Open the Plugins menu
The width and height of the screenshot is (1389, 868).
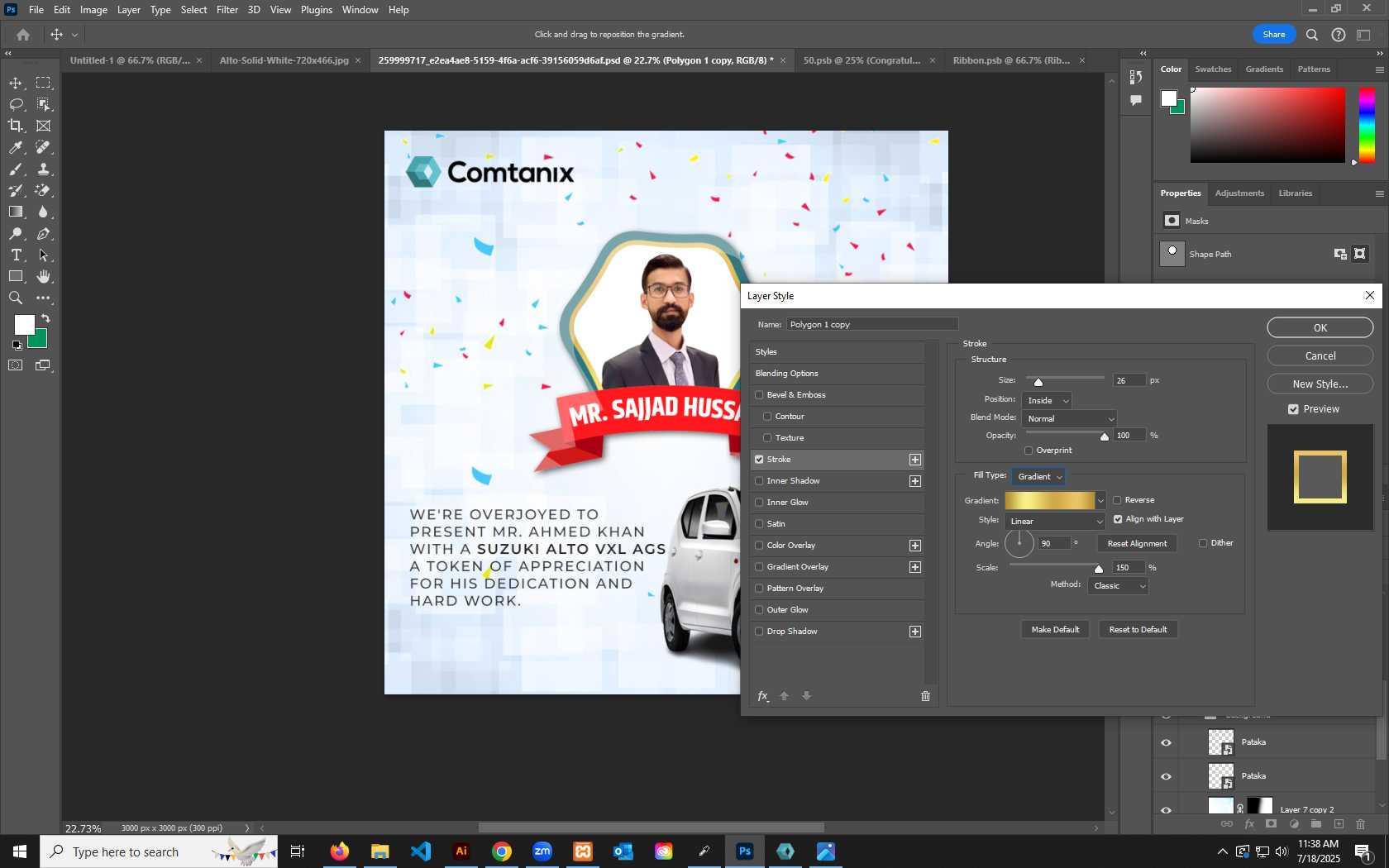point(317,10)
